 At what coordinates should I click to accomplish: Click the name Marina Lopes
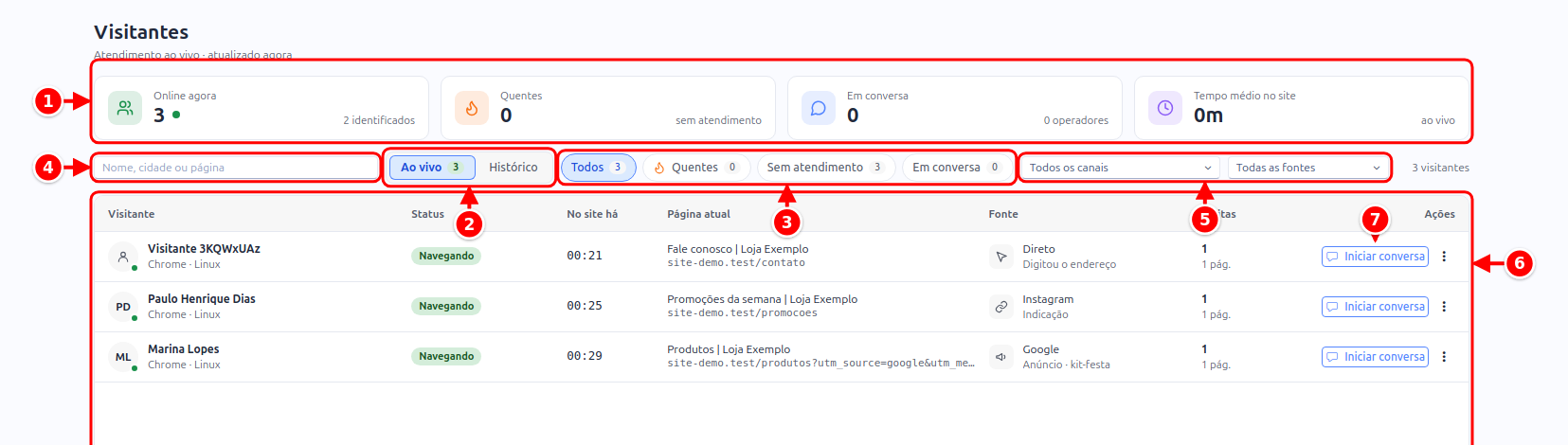pyautogui.click(x=184, y=349)
